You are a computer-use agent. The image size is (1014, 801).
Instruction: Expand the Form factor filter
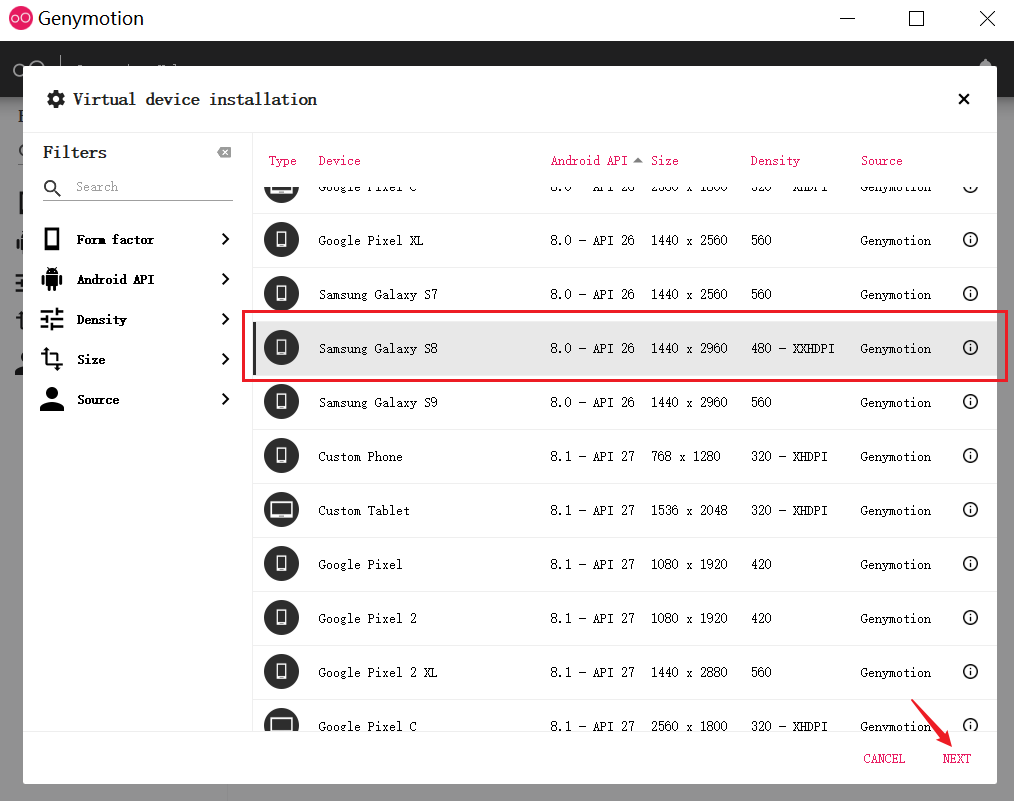pyautogui.click(x=225, y=239)
